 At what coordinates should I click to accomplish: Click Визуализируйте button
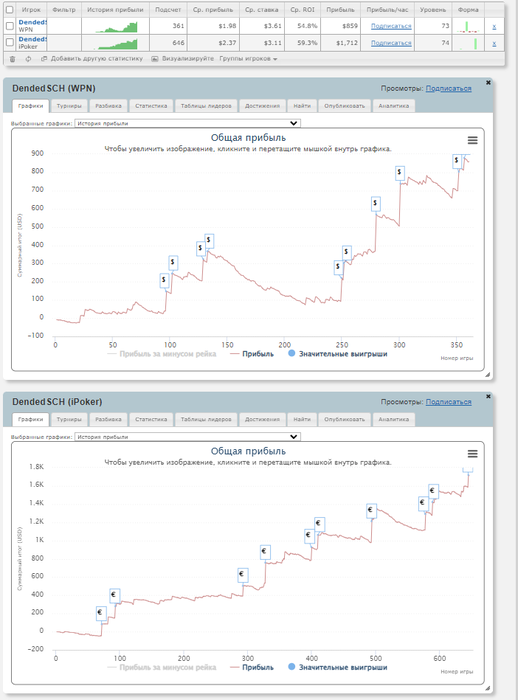click(183, 59)
